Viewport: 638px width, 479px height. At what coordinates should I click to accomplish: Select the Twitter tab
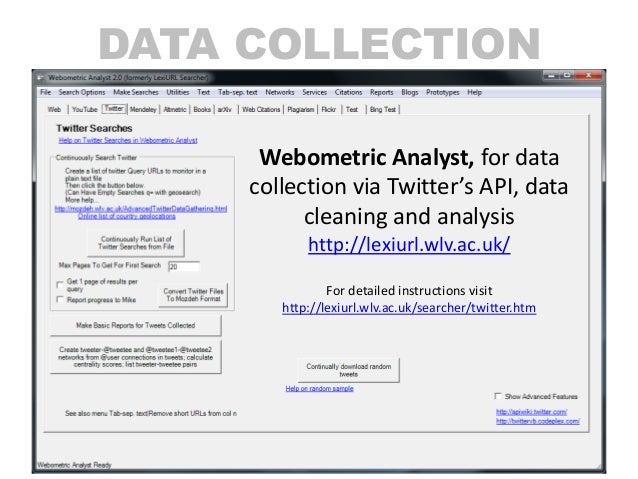(114, 109)
